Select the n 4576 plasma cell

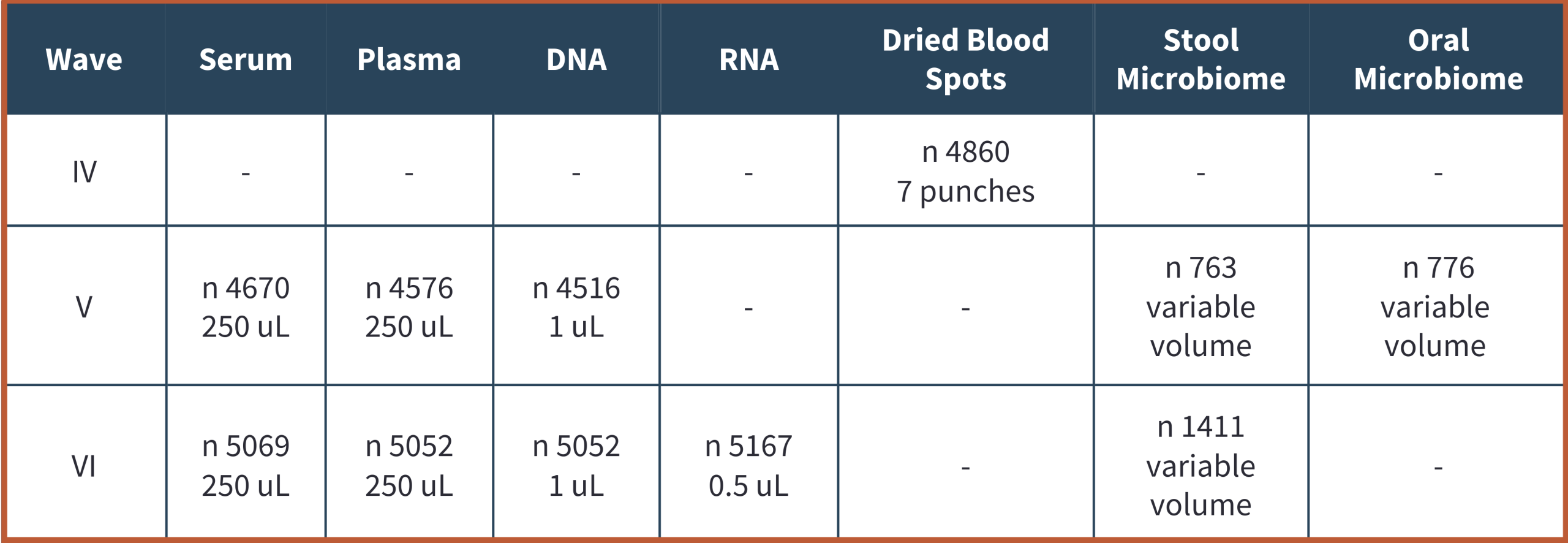coord(409,306)
